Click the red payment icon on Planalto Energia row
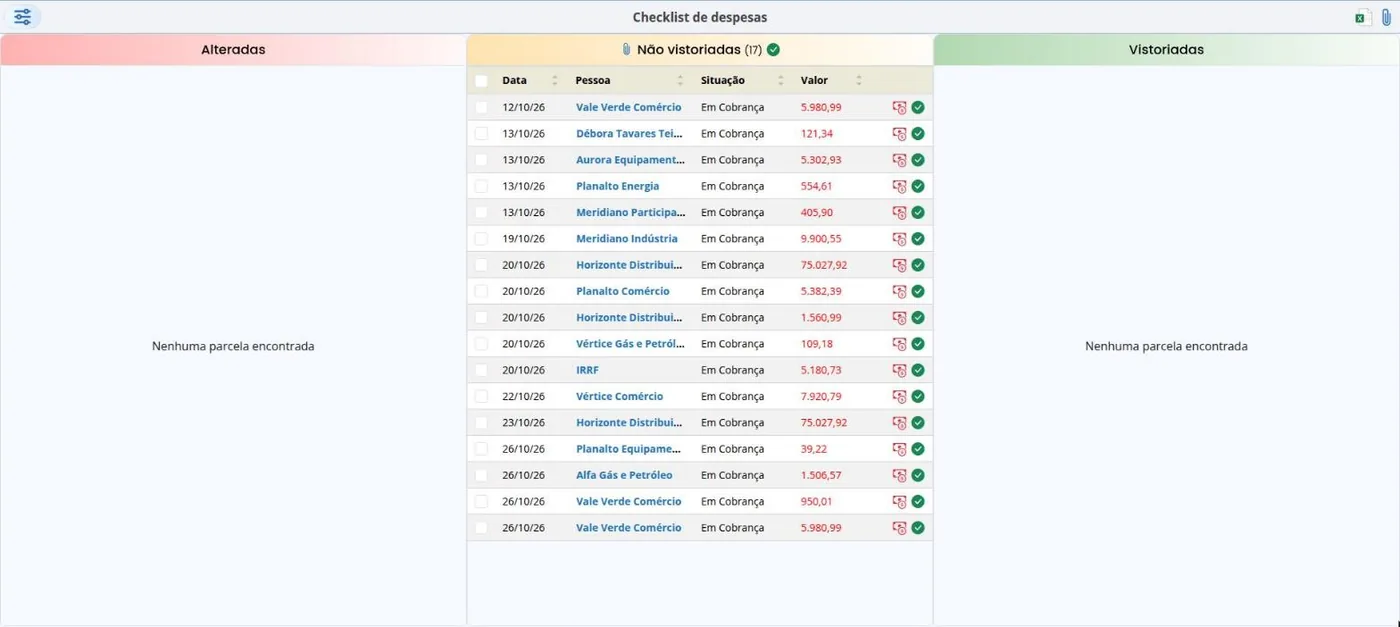Image resolution: width=1400 pixels, height=627 pixels. (899, 186)
